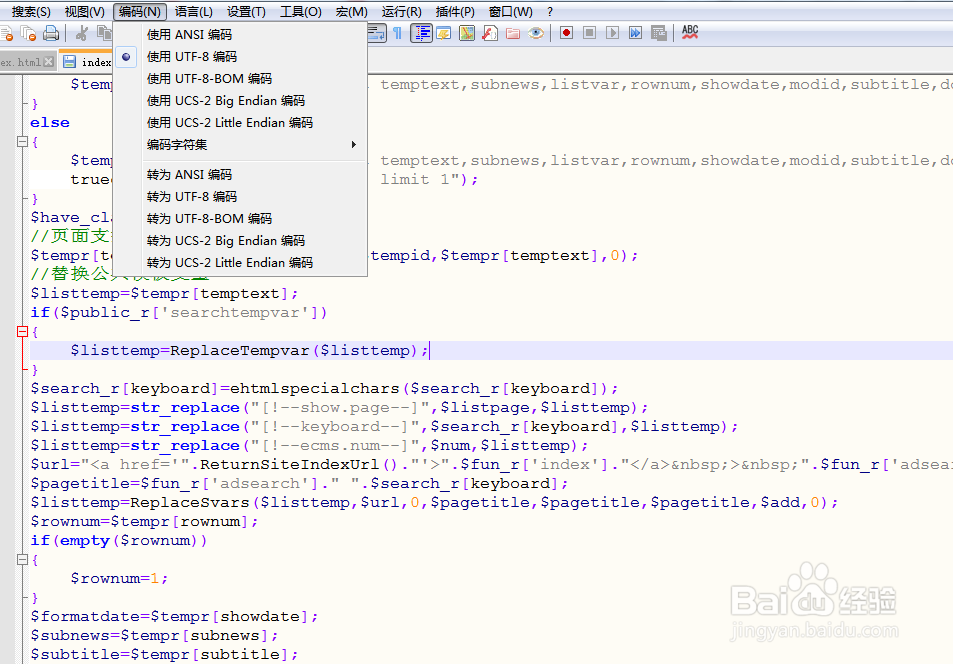Open the Function List icon
This screenshot has height=664, width=953.
click(490, 33)
